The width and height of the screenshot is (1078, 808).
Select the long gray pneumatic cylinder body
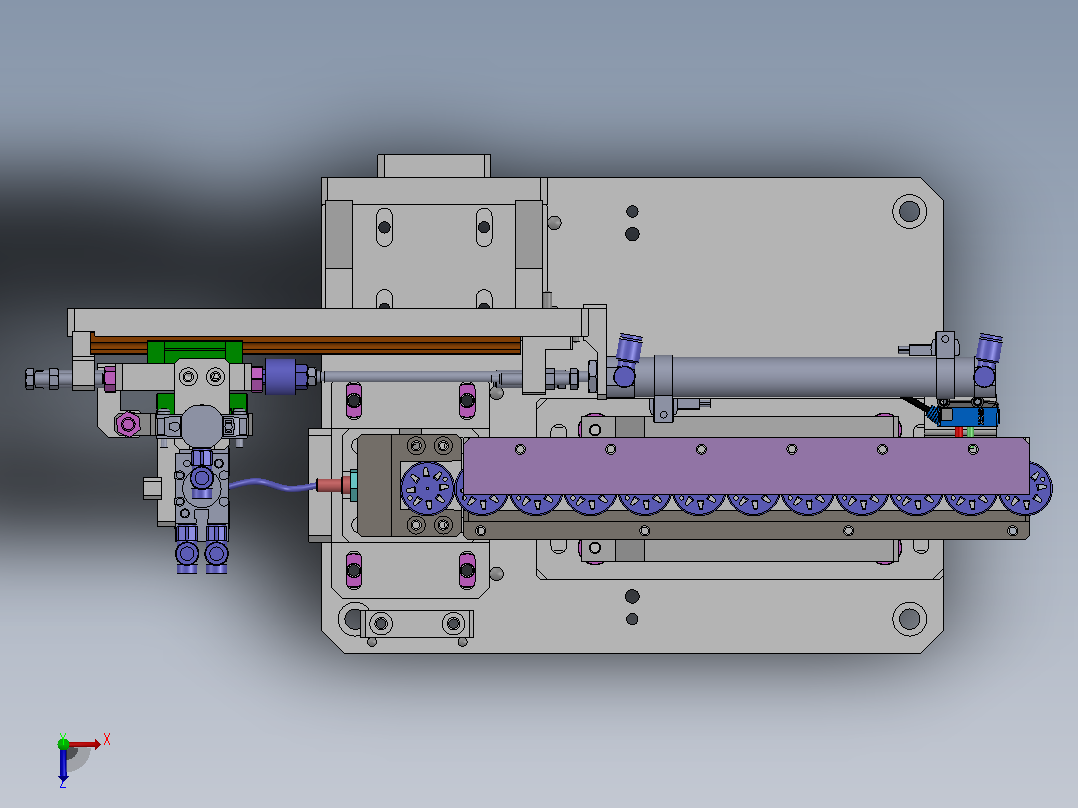tap(801, 376)
